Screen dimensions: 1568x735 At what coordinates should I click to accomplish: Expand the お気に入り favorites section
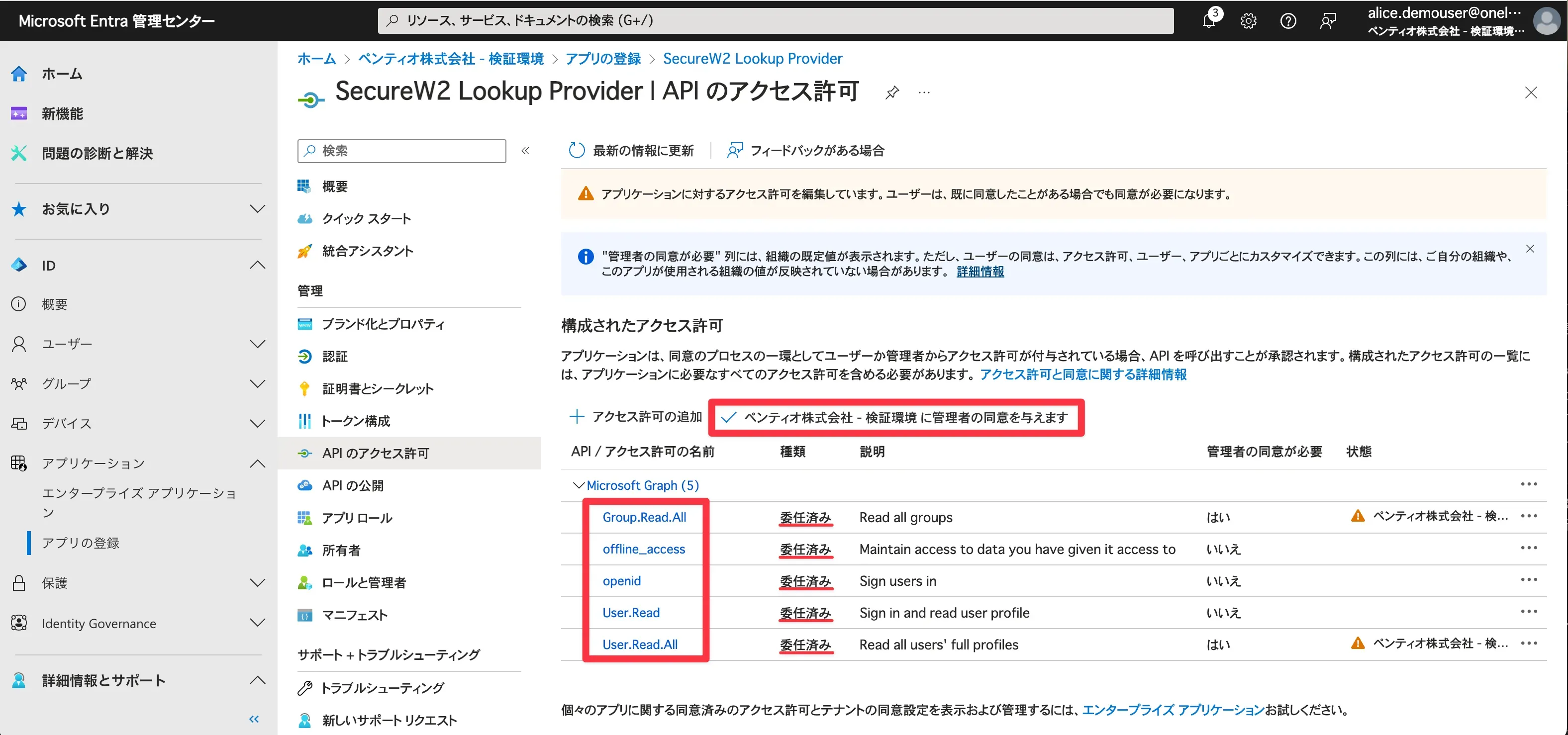click(258, 209)
